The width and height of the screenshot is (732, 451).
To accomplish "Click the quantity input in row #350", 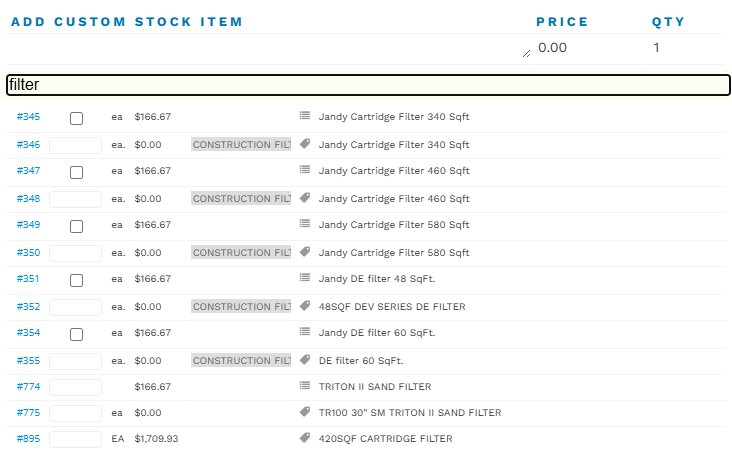I will coord(75,253).
